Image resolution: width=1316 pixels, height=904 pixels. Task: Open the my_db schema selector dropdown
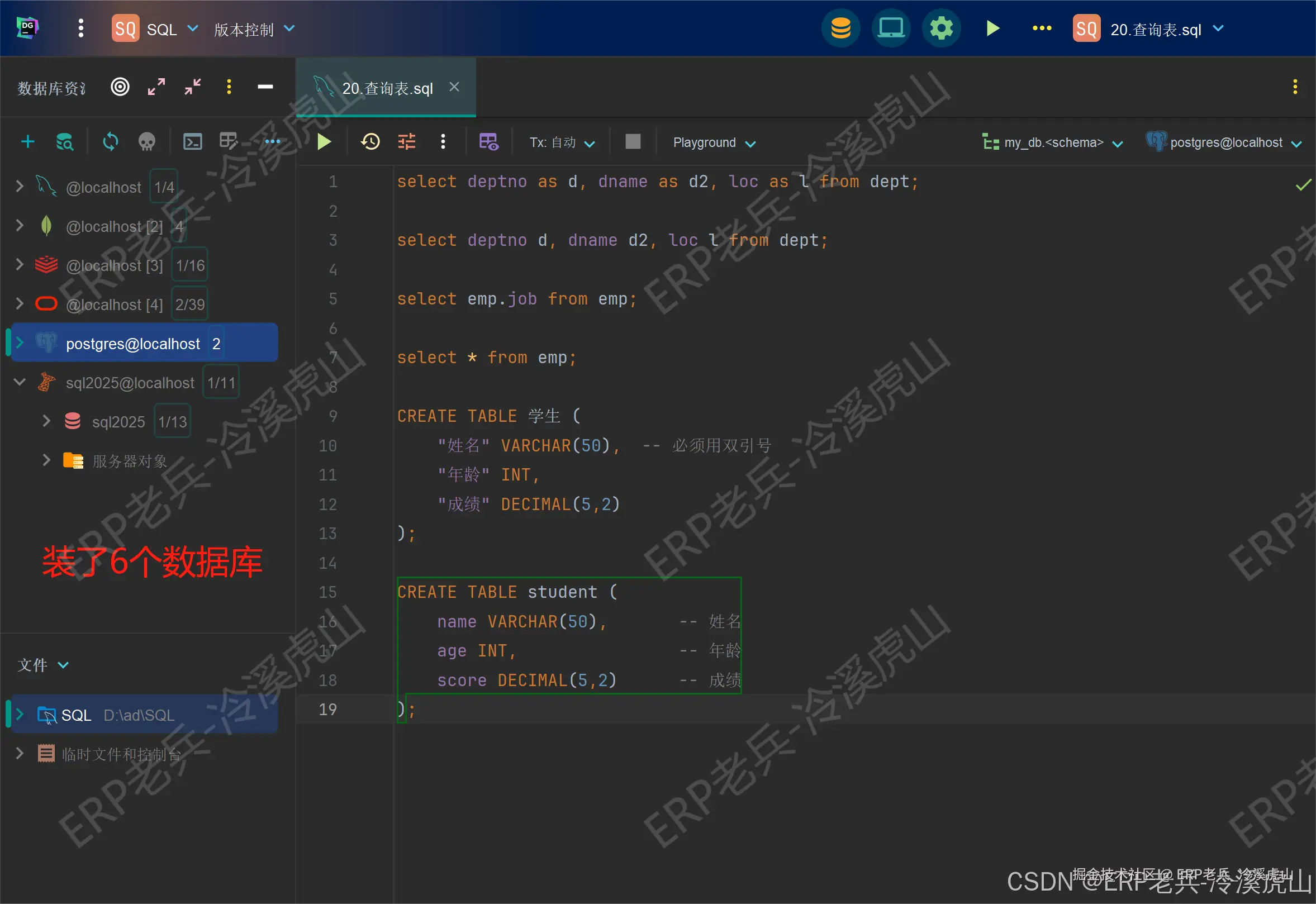(1053, 142)
